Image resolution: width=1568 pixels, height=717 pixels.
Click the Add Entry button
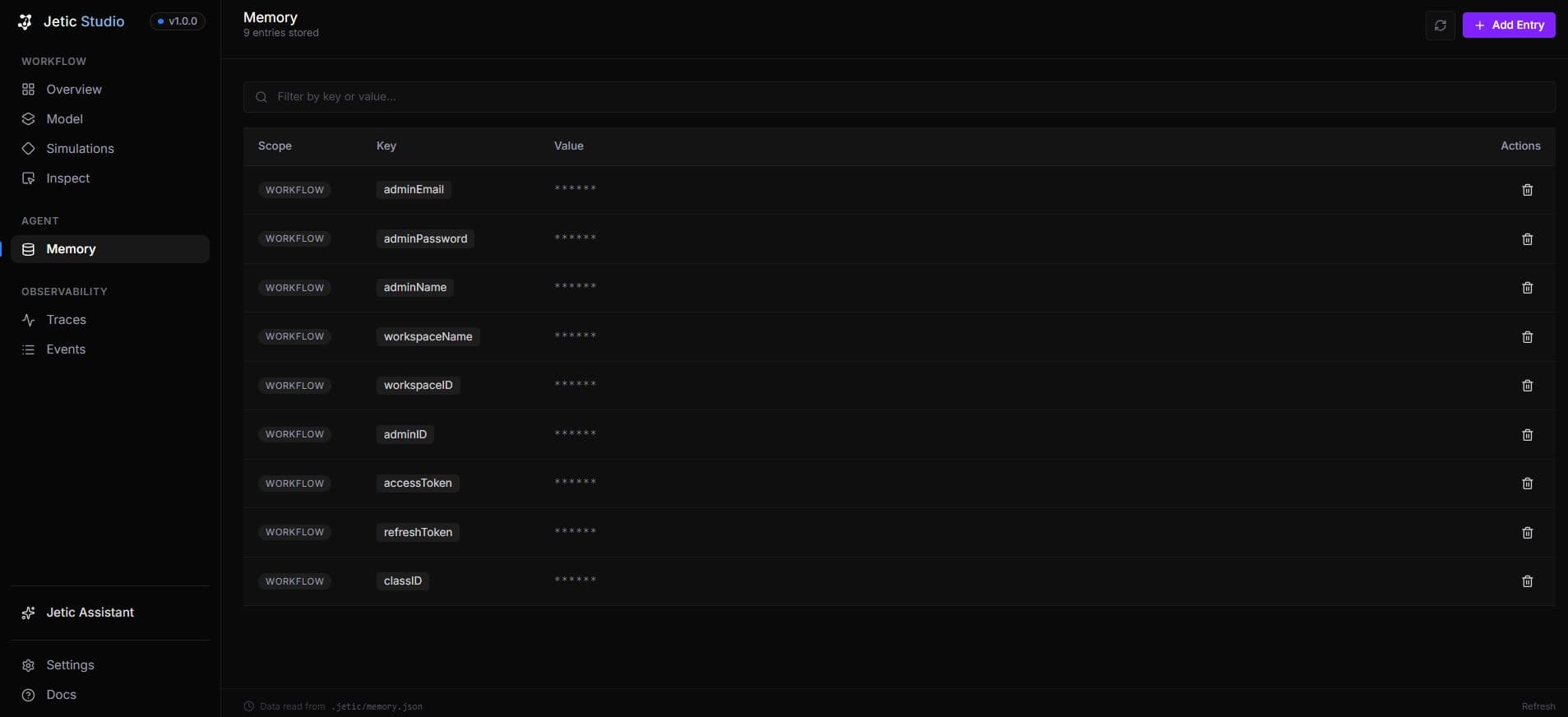click(1508, 25)
